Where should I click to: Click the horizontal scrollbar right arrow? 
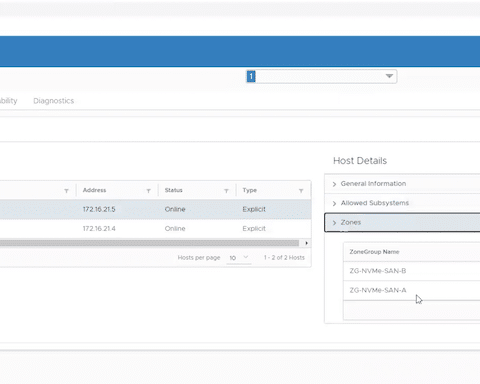[306, 243]
